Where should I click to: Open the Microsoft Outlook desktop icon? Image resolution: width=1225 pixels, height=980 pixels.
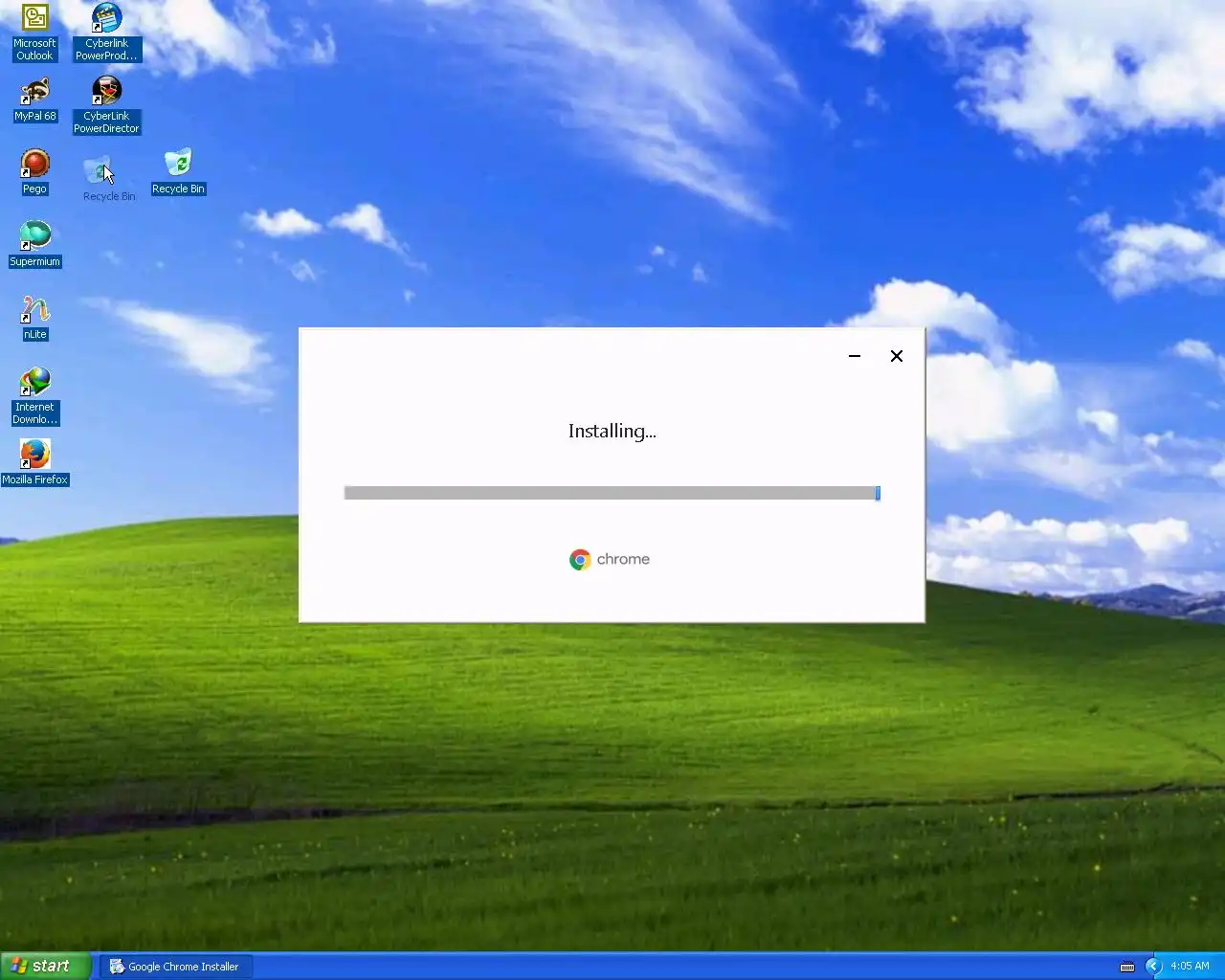(34, 33)
